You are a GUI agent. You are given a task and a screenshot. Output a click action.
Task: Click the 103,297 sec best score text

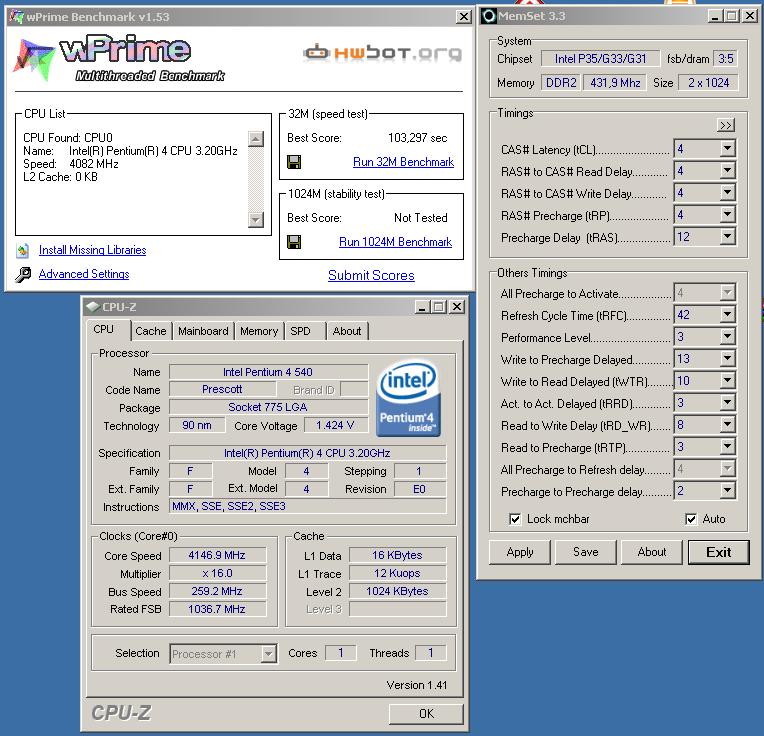pyautogui.click(x=418, y=138)
